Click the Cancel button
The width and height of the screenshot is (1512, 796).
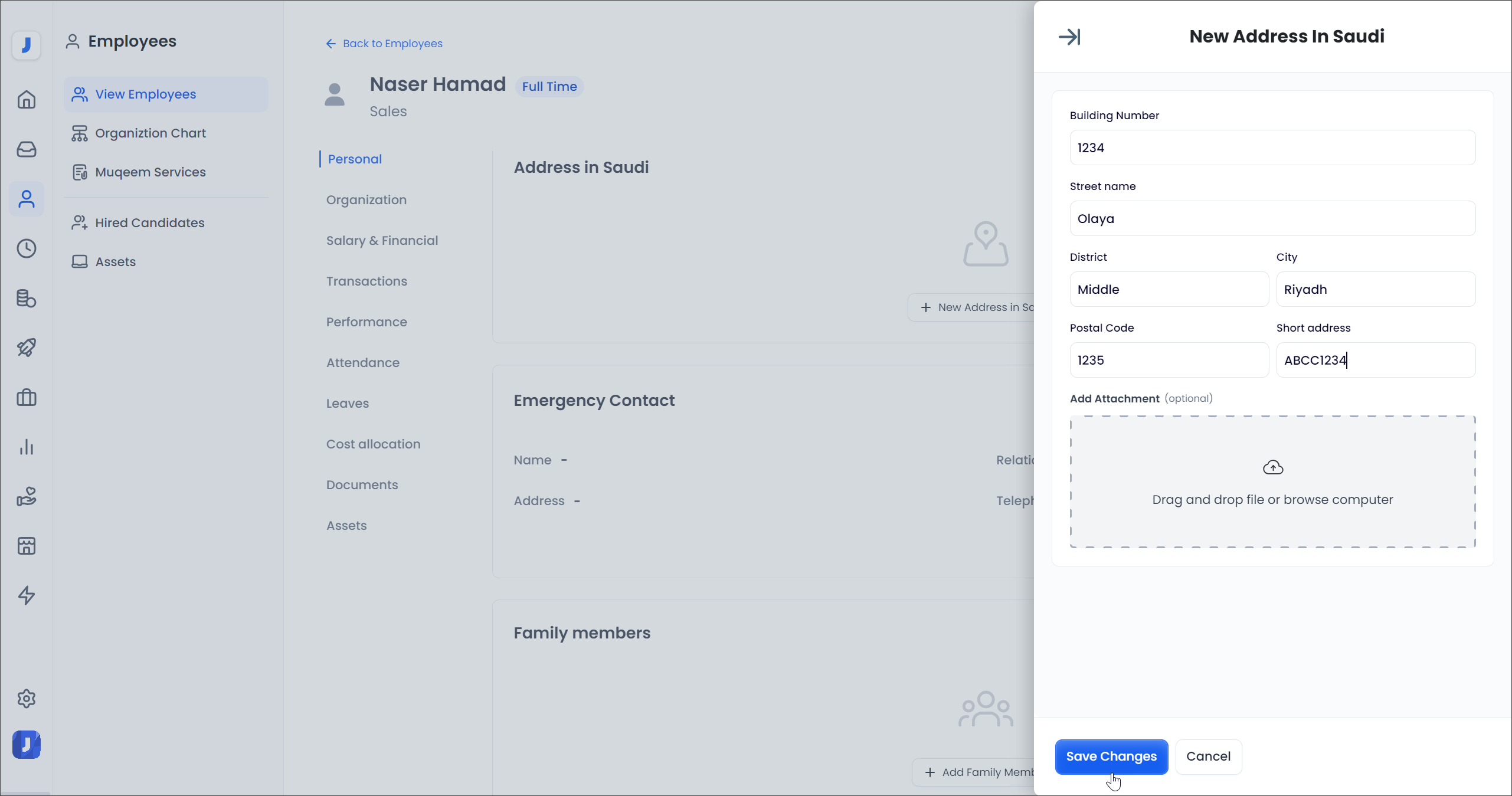pyautogui.click(x=1208, y=756)
